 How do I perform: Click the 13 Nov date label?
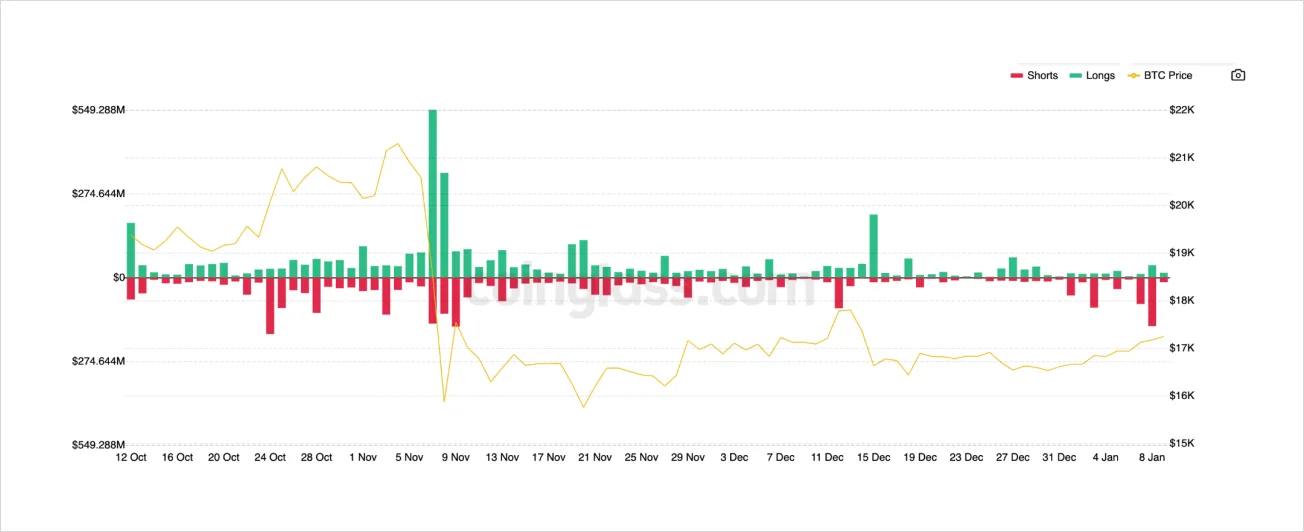502,458
